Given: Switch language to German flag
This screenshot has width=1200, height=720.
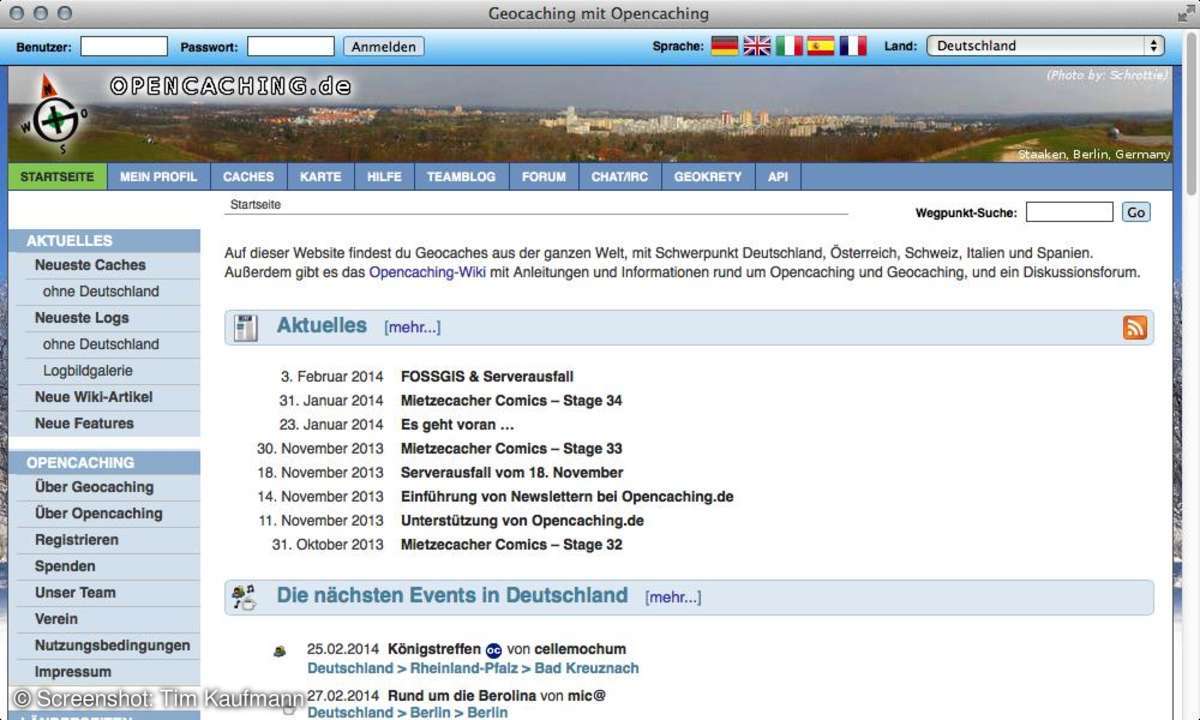Looking at the screenshot, I should pyautogui.click(x=724, y=46).
